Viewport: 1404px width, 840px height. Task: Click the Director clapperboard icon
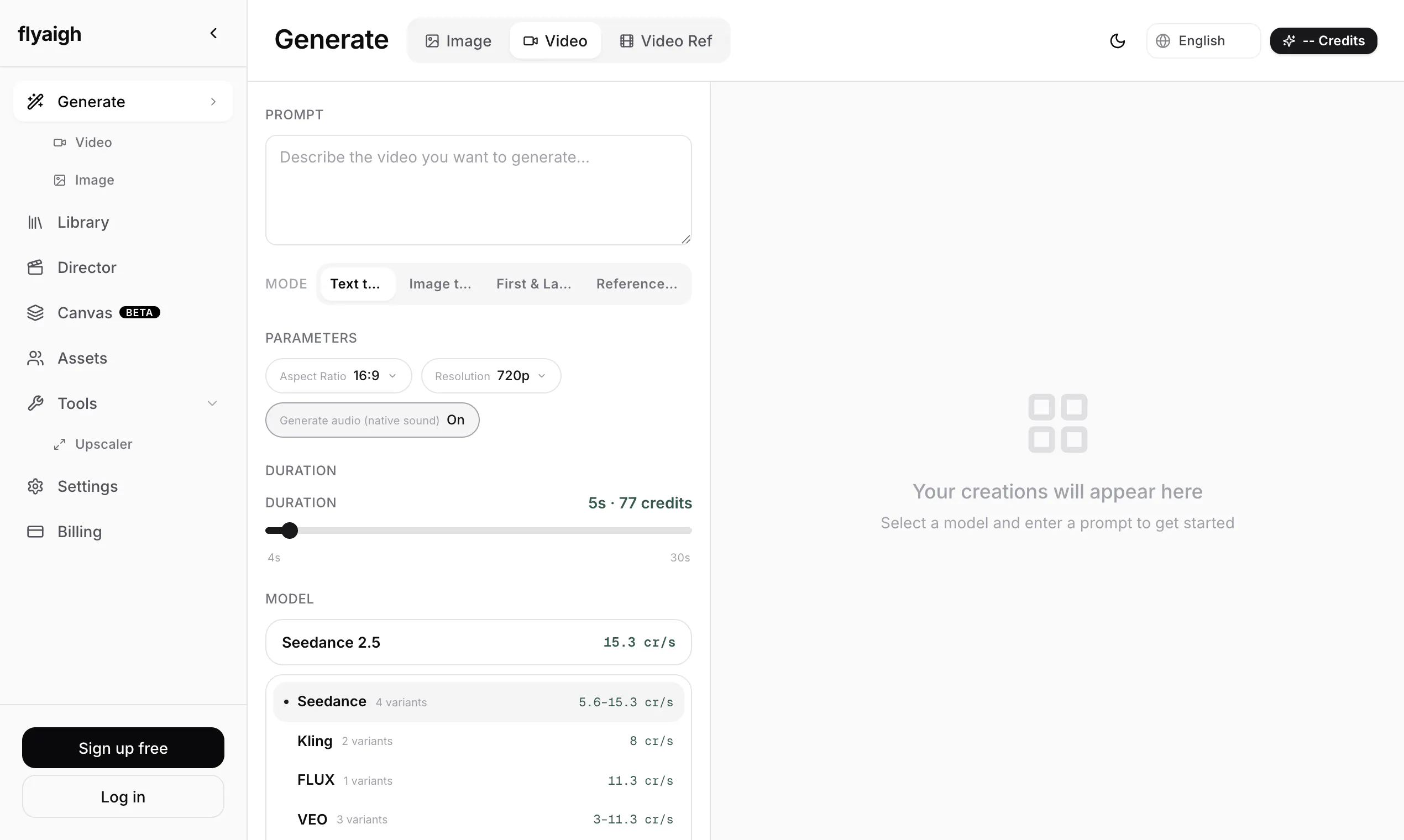click(35, 267)
